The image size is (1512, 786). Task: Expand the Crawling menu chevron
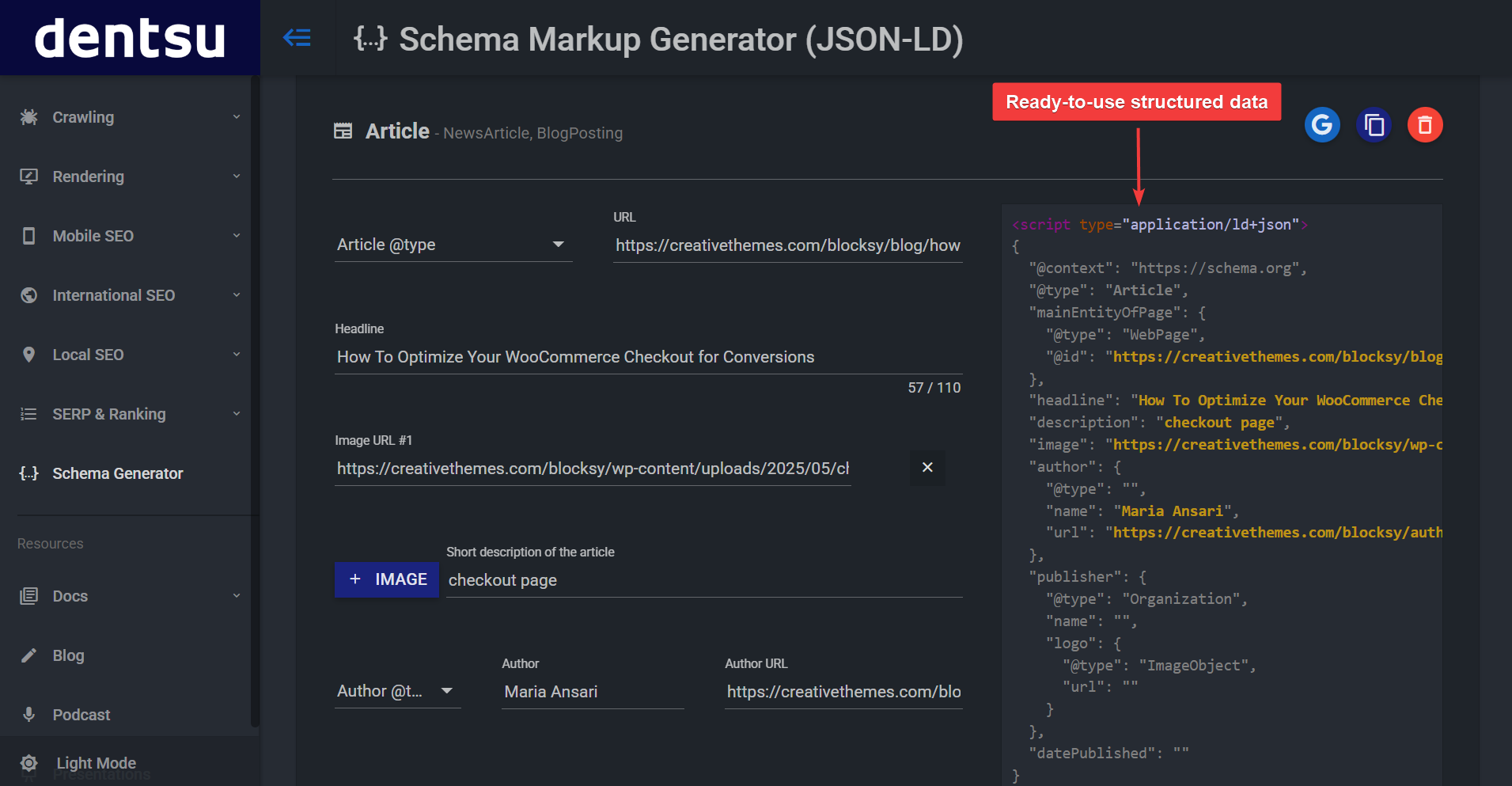pyautogui.click(x=237, y=117)
